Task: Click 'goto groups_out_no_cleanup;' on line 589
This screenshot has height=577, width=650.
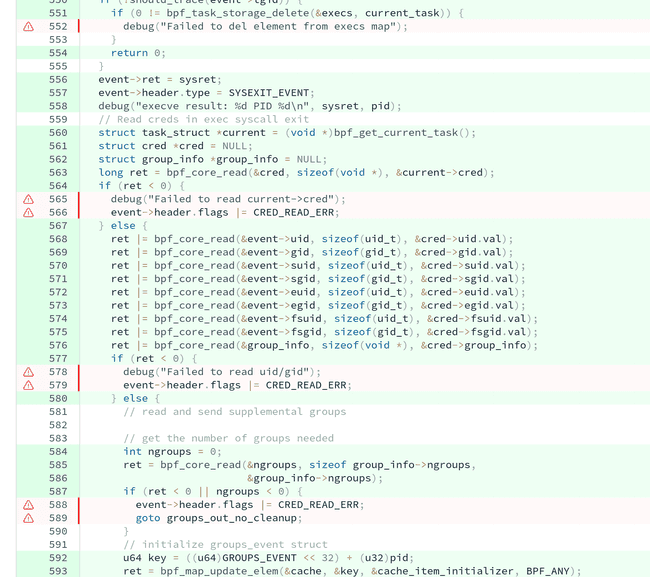Action: click(x=219, y=518)
